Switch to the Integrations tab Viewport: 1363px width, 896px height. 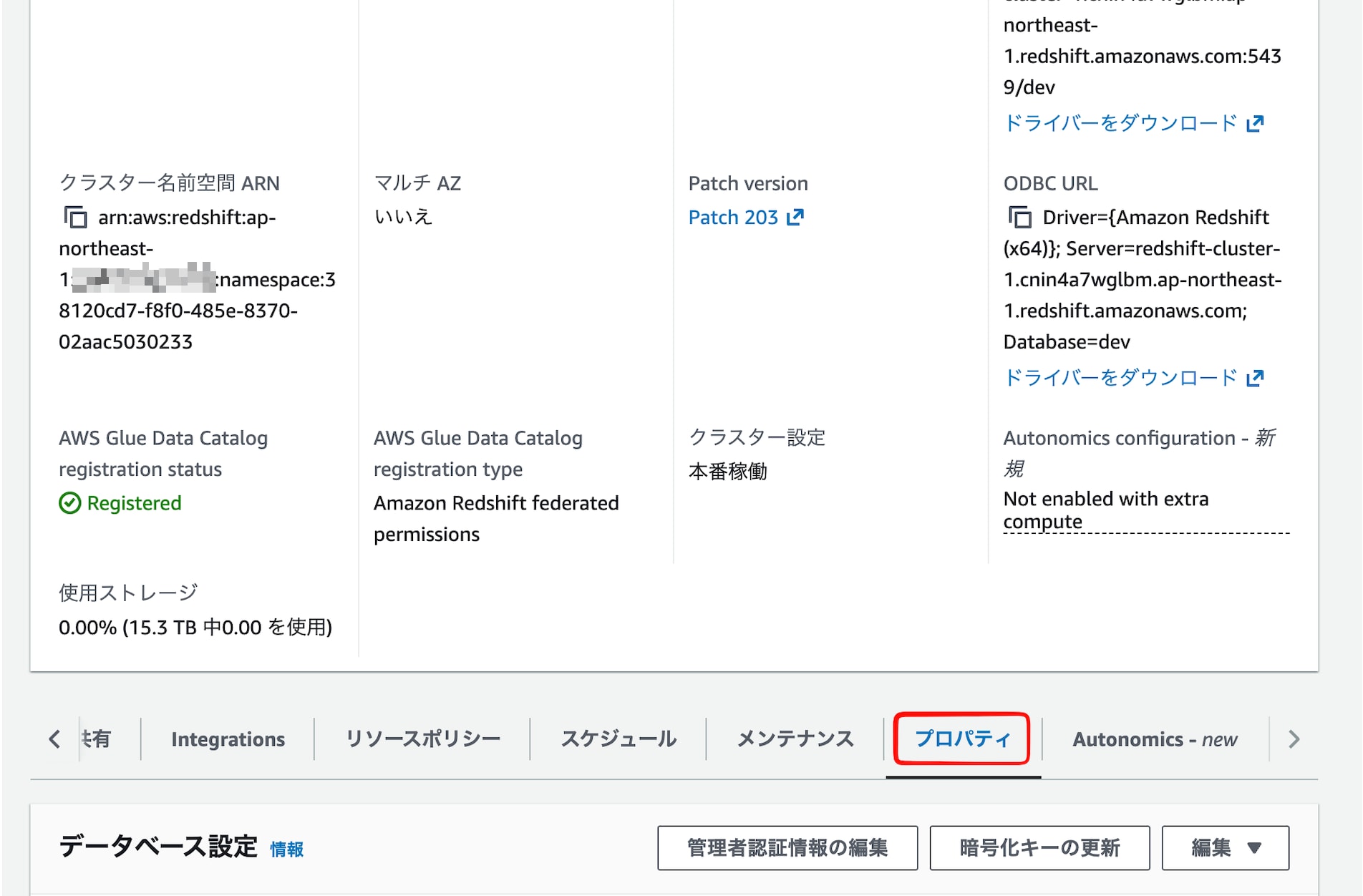point(228,739)
